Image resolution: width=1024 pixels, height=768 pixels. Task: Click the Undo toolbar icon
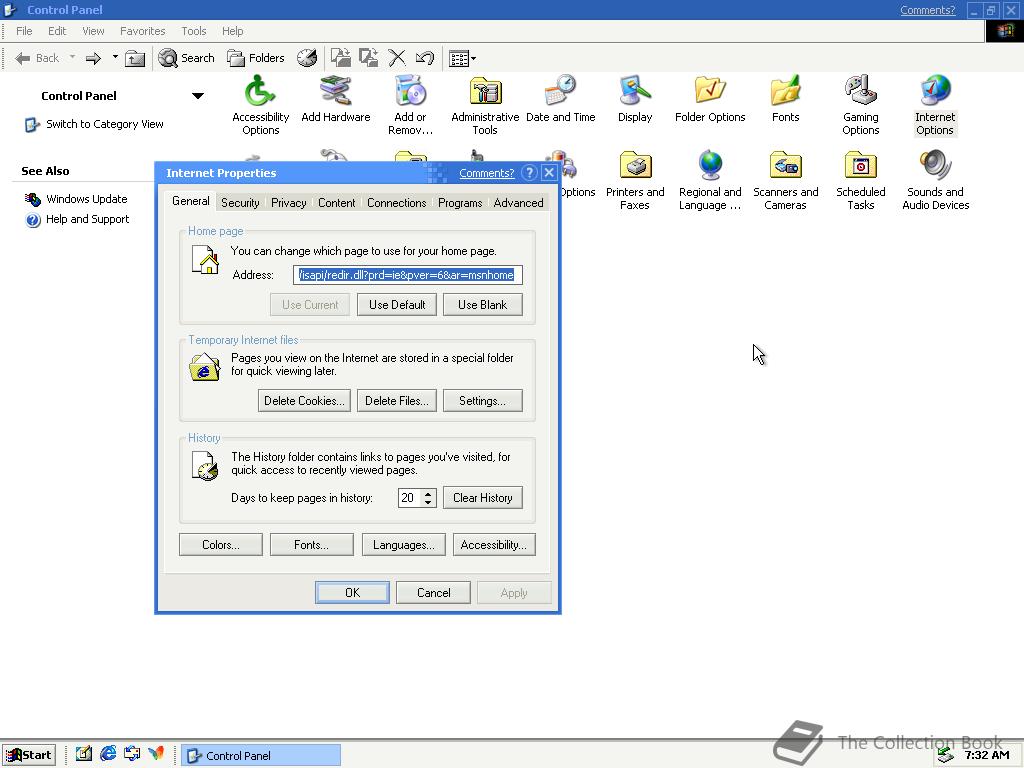pyautogui.click(x=424, y=58)
